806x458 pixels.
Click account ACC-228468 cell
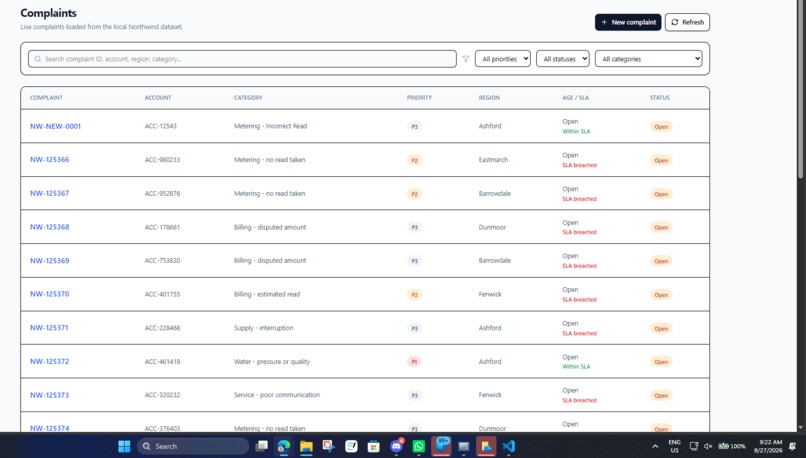(x=162, y=328)
